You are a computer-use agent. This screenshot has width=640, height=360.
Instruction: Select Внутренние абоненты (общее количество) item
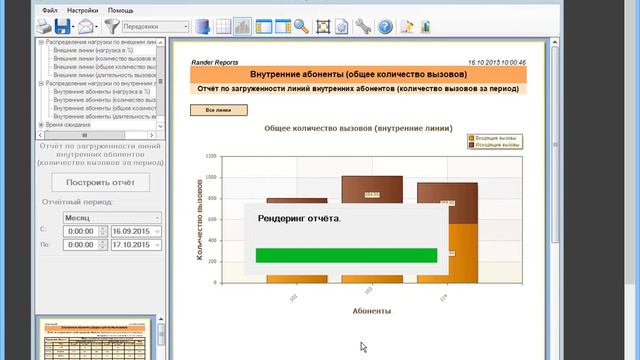[104, 108]
